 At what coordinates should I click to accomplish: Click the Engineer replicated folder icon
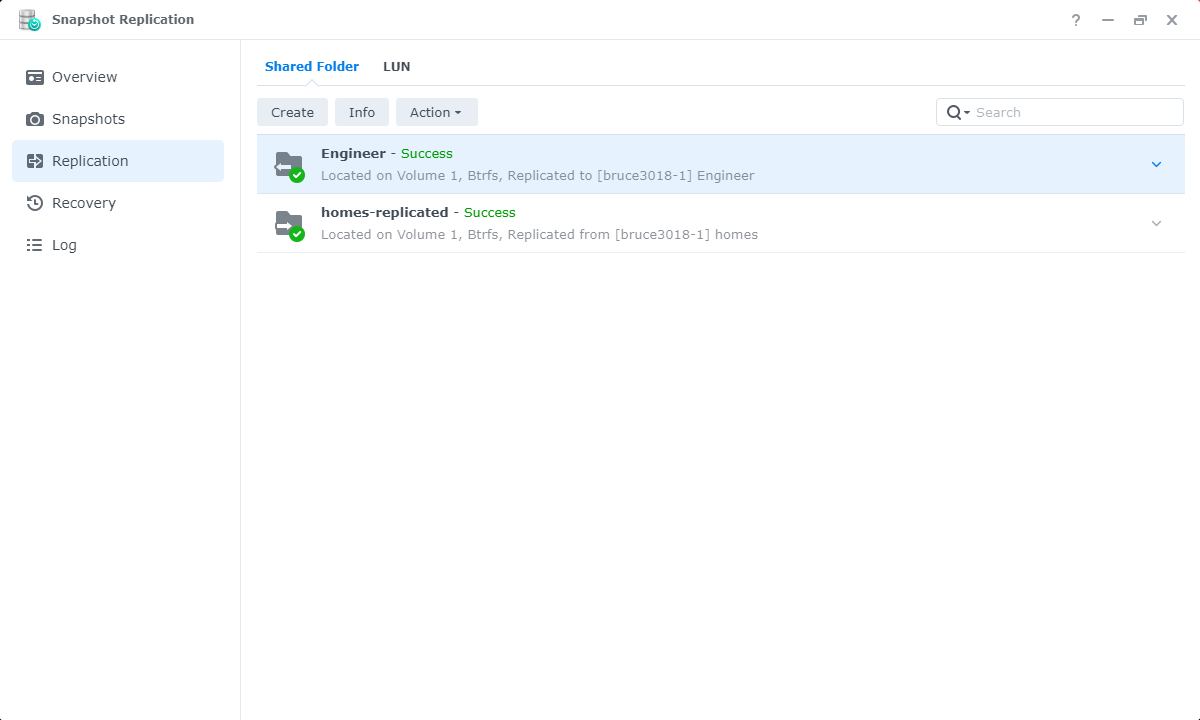pyautogui.click(x=289, y=165)
